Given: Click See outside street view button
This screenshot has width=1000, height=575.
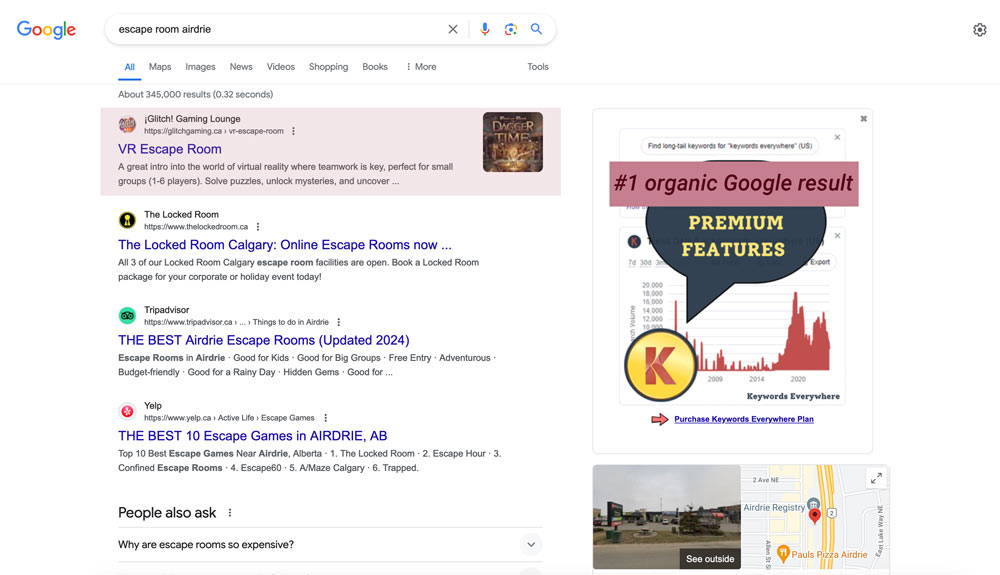Looking at the screenshot, I should [710, 559].
